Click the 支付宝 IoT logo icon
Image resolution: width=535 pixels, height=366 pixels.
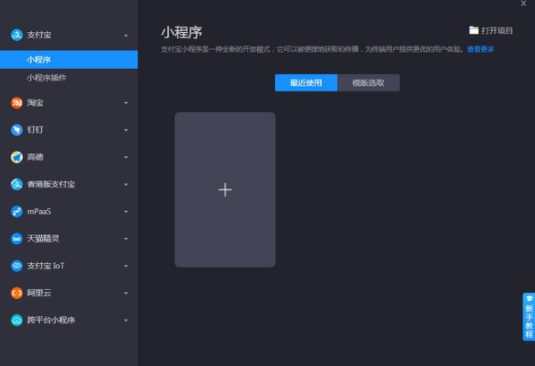[x=16, y=266]
